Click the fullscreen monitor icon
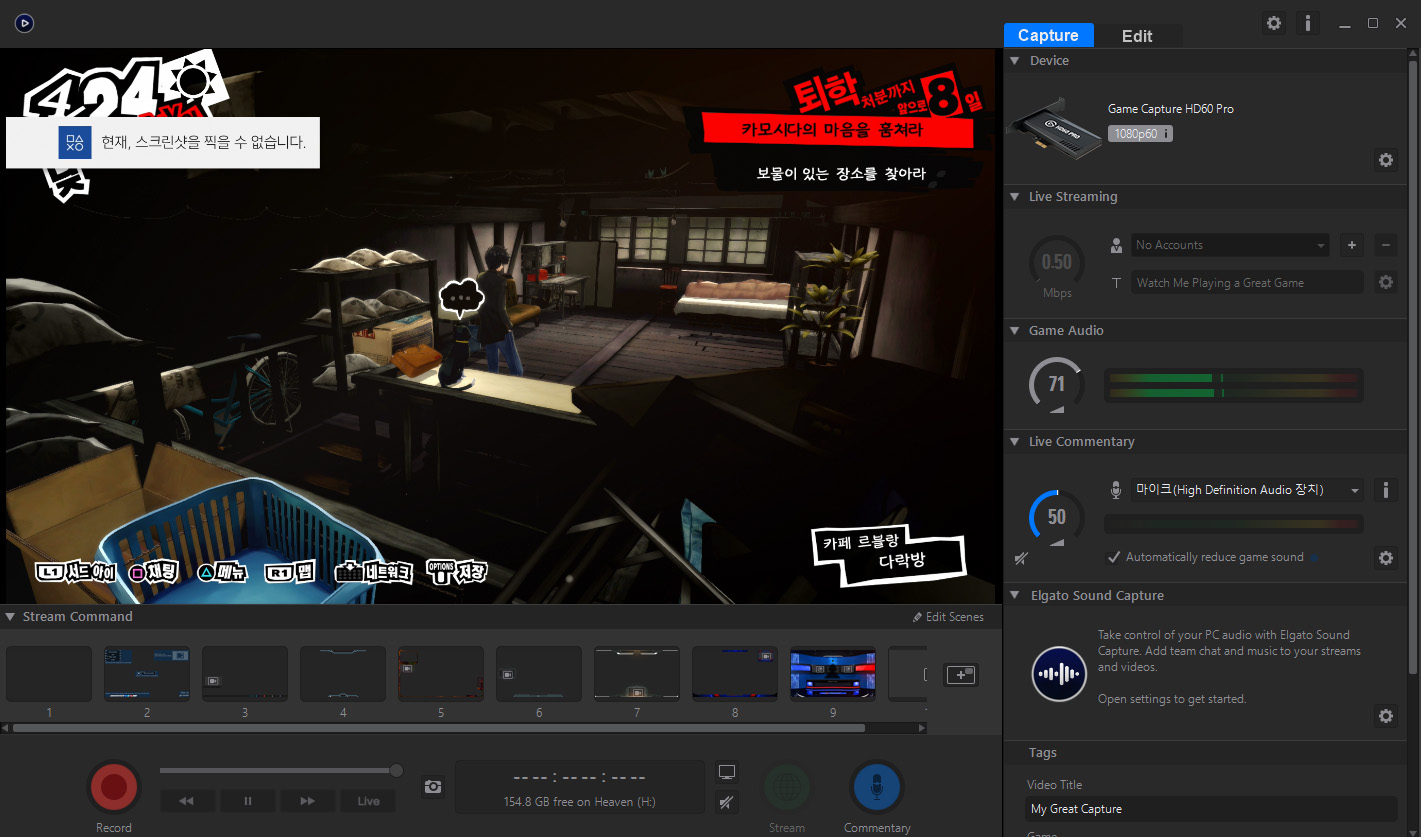1421x837 pixels. coord(727,772)
